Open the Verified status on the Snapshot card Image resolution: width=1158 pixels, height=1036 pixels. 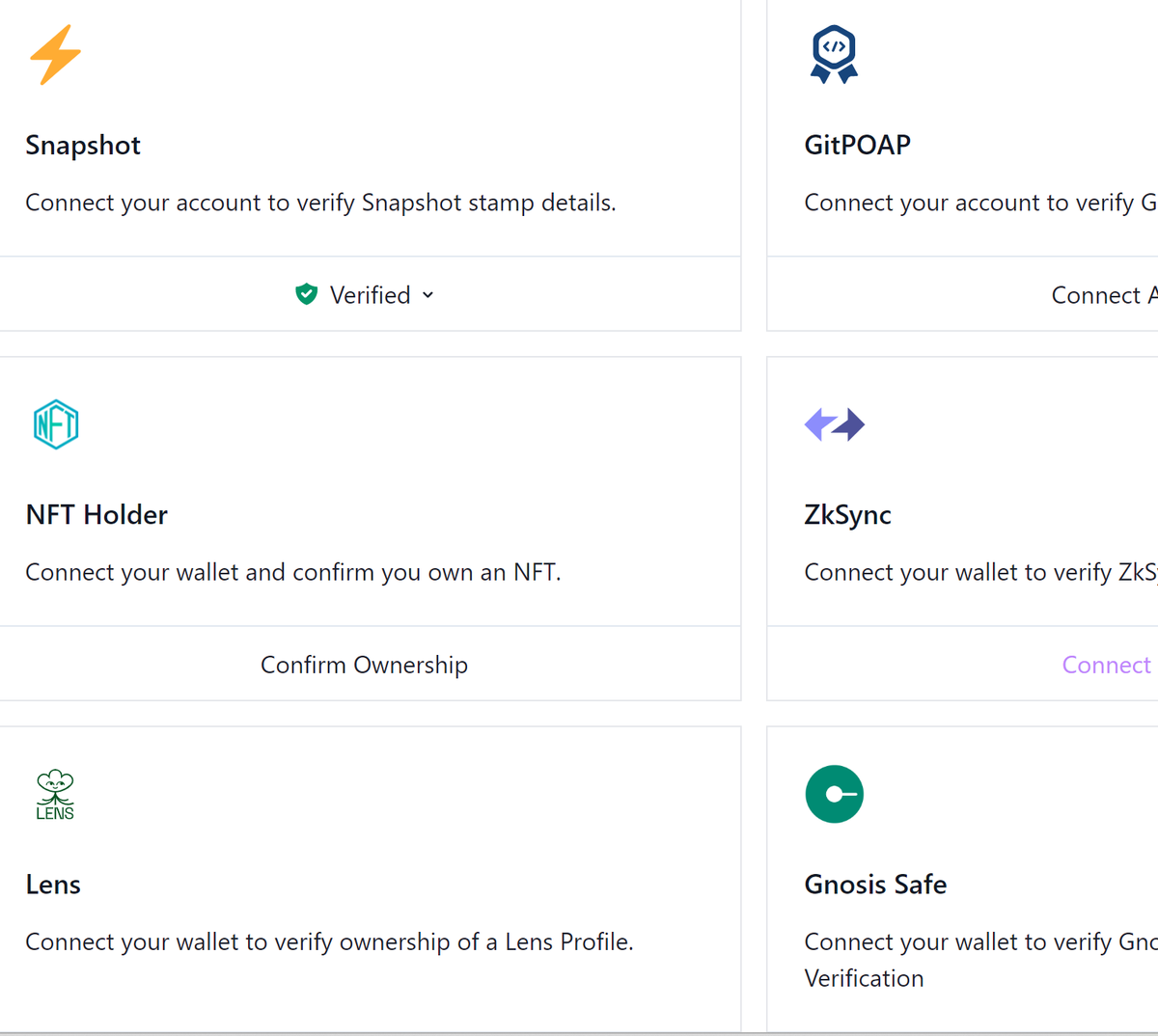pyautogui.click(x=365, y=294)
